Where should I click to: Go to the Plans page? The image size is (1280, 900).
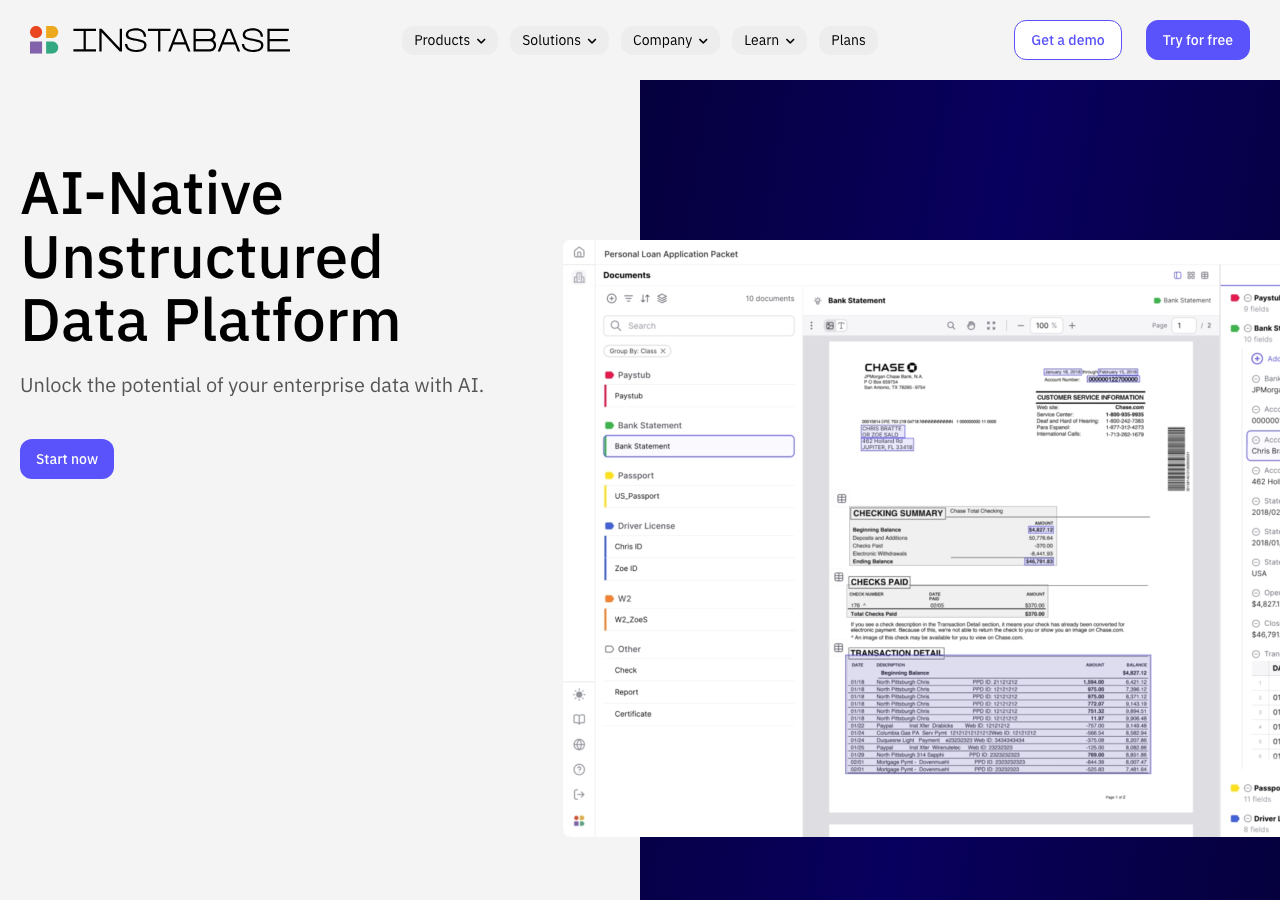(x=848, y=40)
